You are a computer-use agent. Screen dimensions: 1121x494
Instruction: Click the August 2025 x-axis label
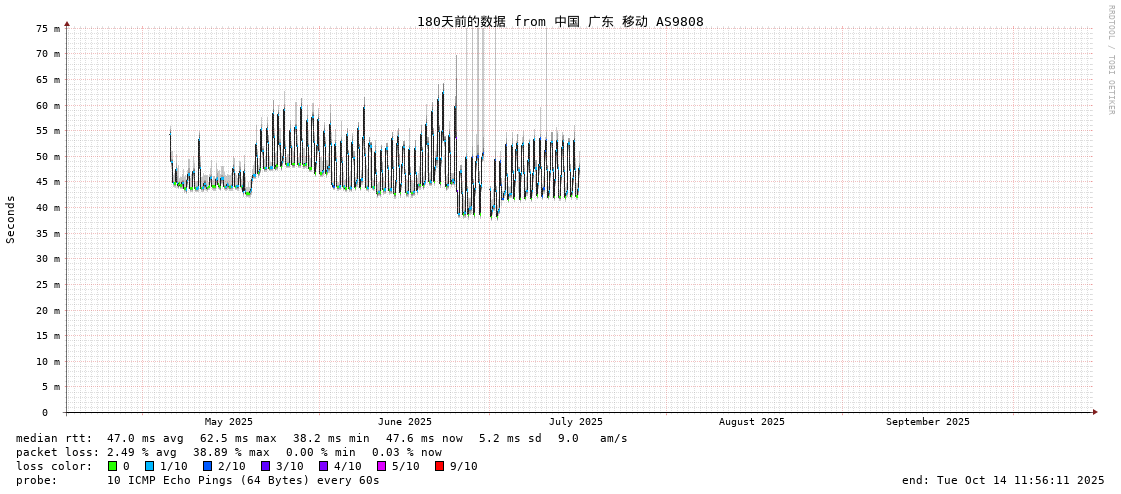coord(752,422)
